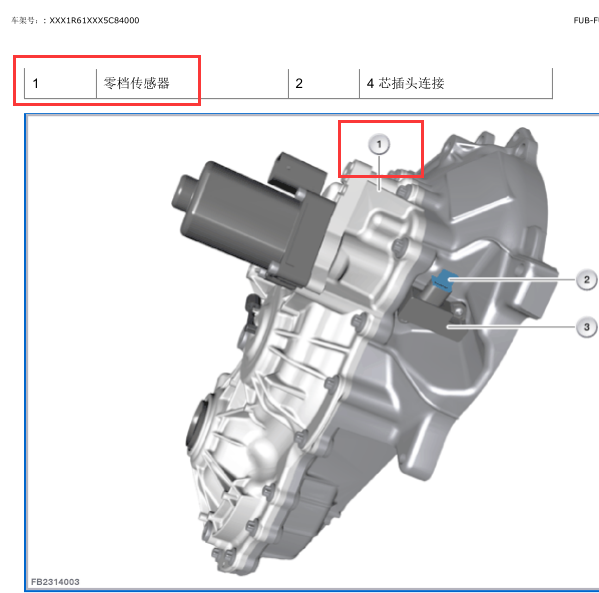Image resolution: width=599 pixels, height=593 pixels.
Task: Click the table cell containing number 1
Action: [x=60, y=83]
